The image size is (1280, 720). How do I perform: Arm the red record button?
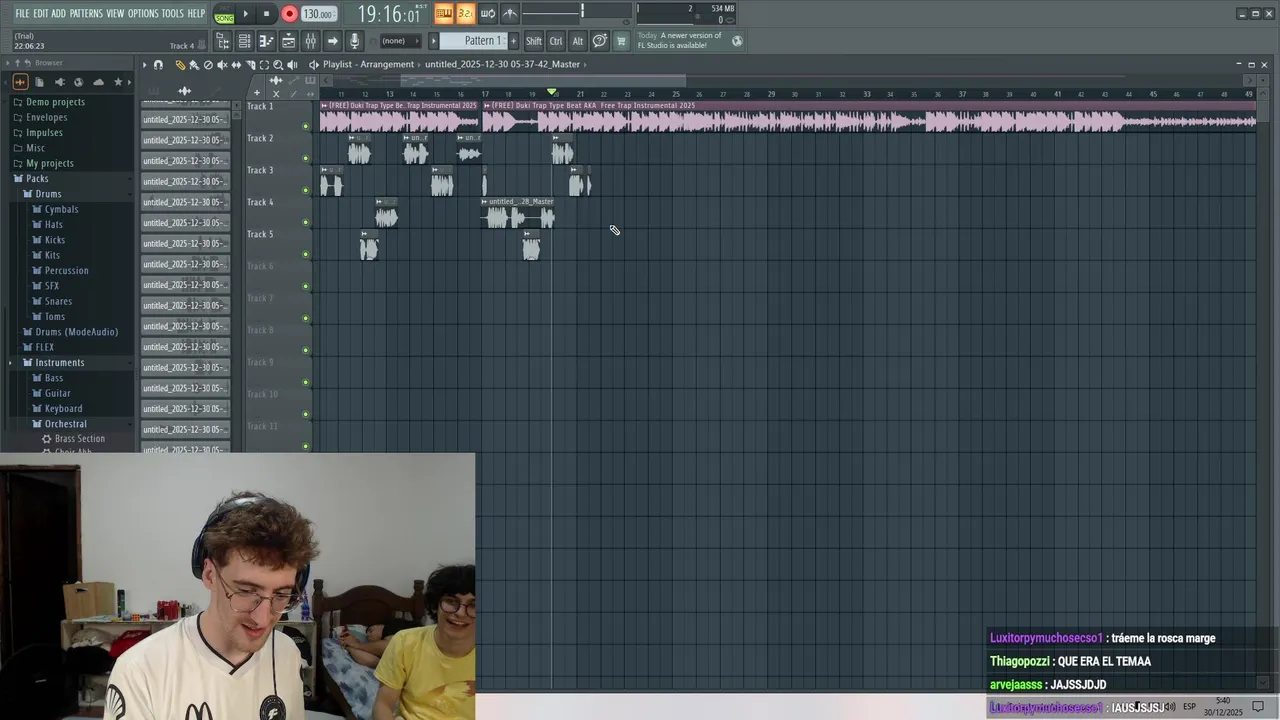click(x=289, y=14)
